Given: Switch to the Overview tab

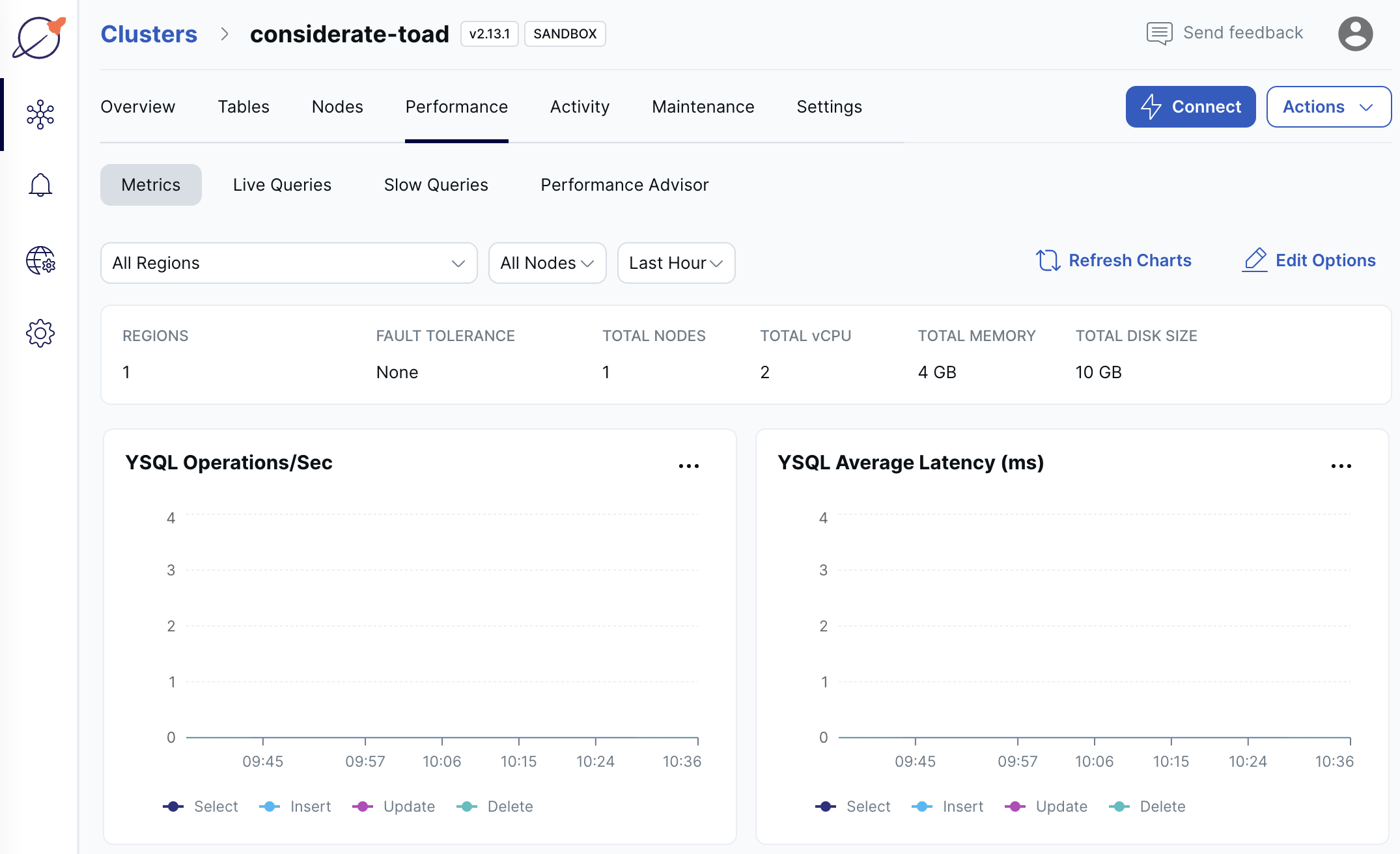Looking at the screenshot, I should 138,107.
